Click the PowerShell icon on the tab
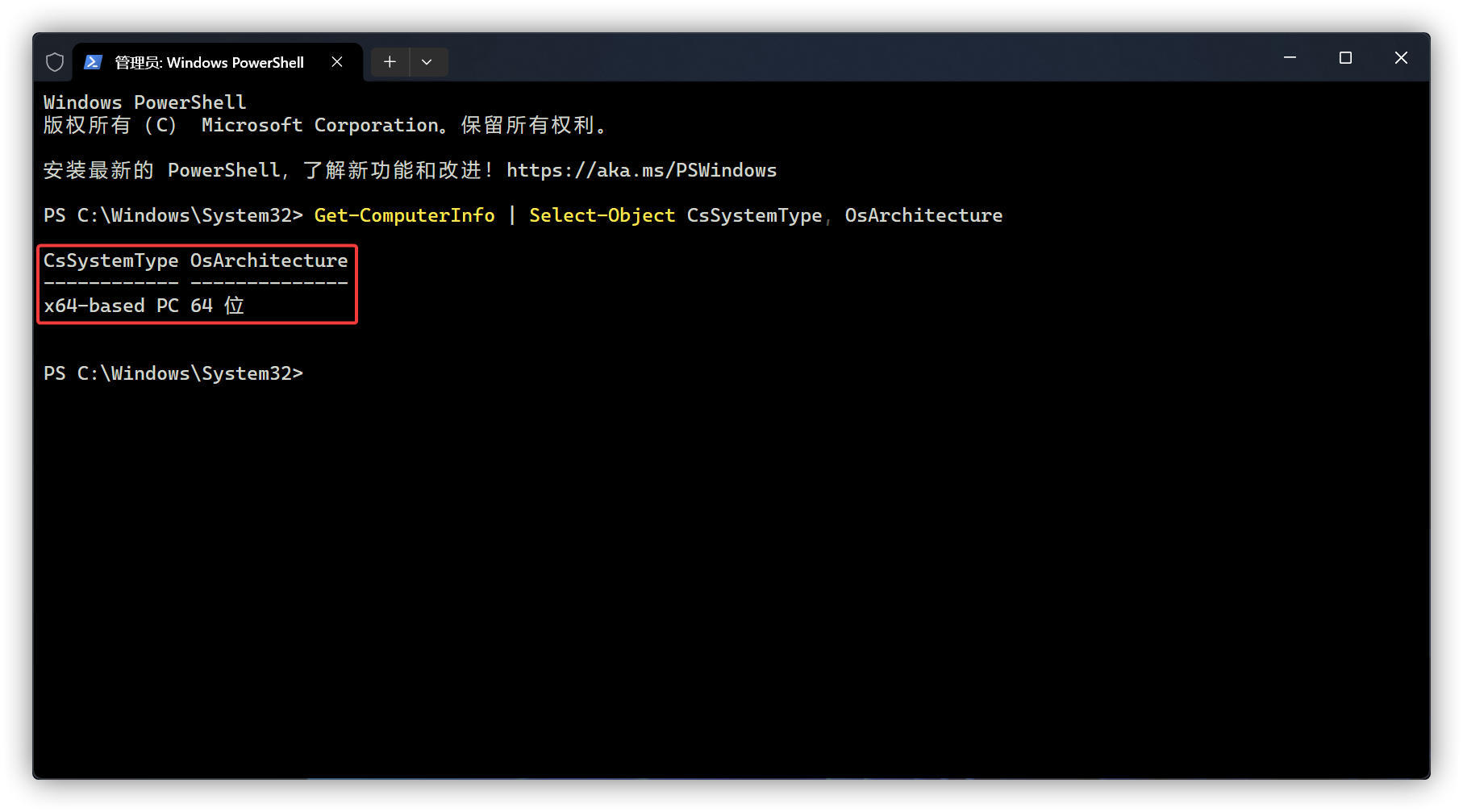This screenshot has height=812, width=1463. (94, 62)
